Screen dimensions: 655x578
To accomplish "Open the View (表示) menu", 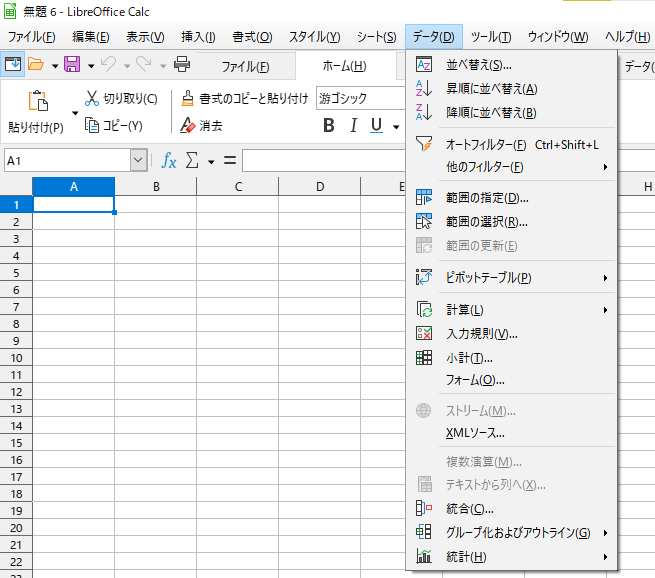I will [145, 37].
